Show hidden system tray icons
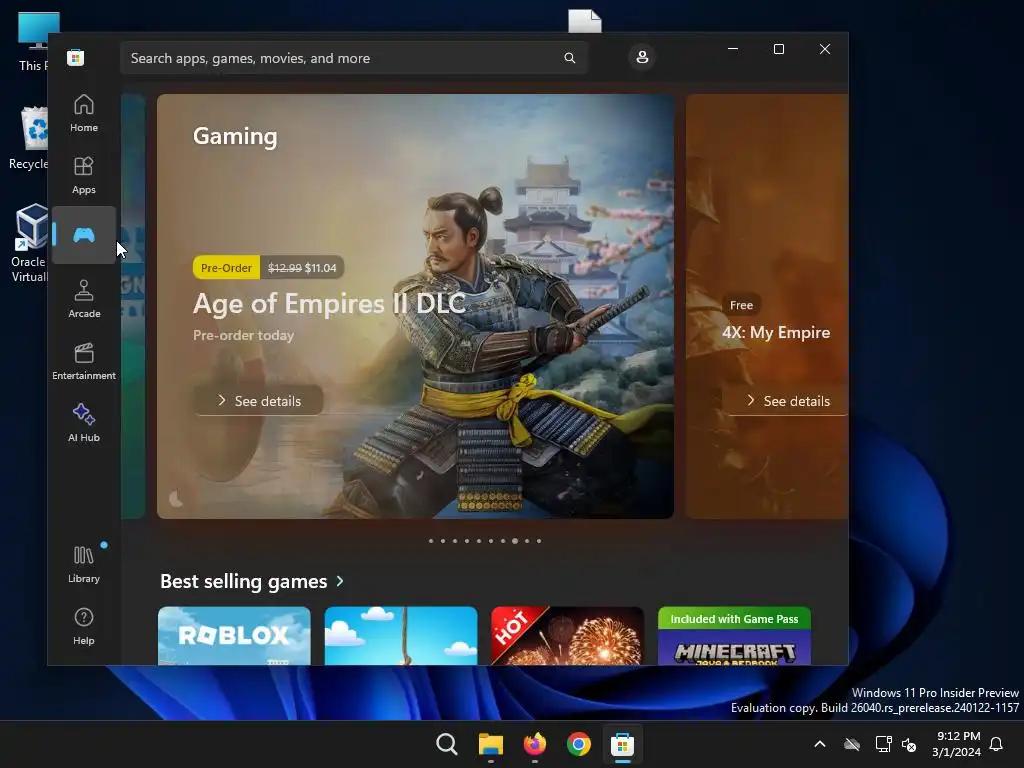This screenshot has width=1024, height=768. [x=820, y=744]
